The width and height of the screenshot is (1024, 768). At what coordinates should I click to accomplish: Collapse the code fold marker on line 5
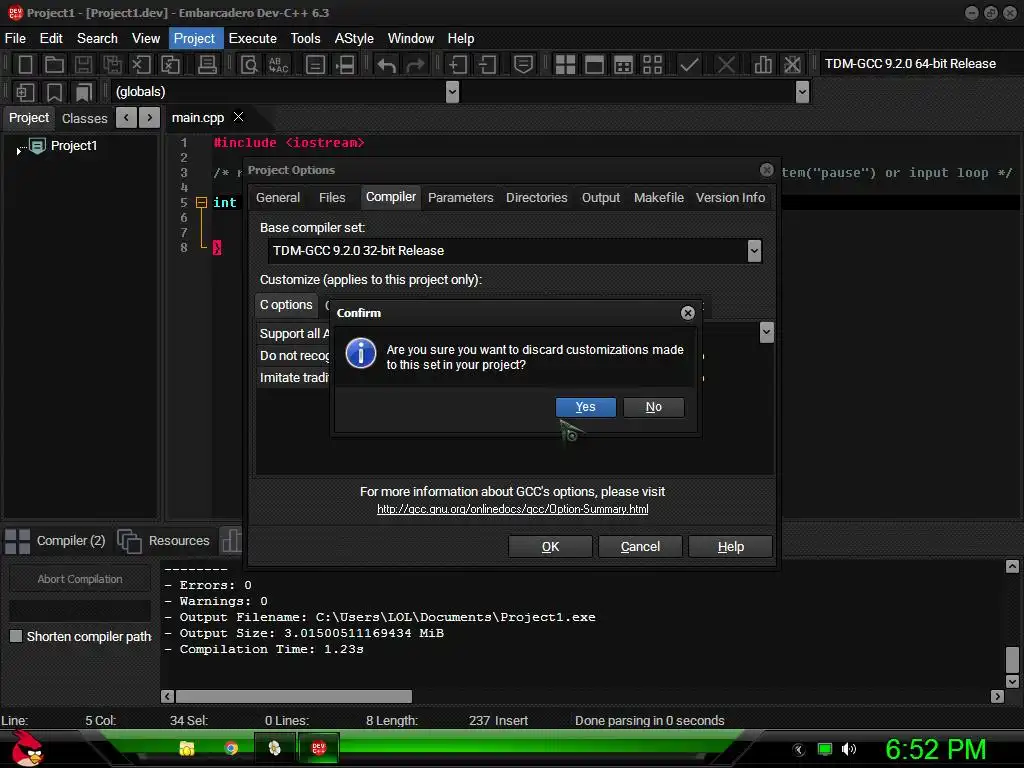click(x=201, y=202)
